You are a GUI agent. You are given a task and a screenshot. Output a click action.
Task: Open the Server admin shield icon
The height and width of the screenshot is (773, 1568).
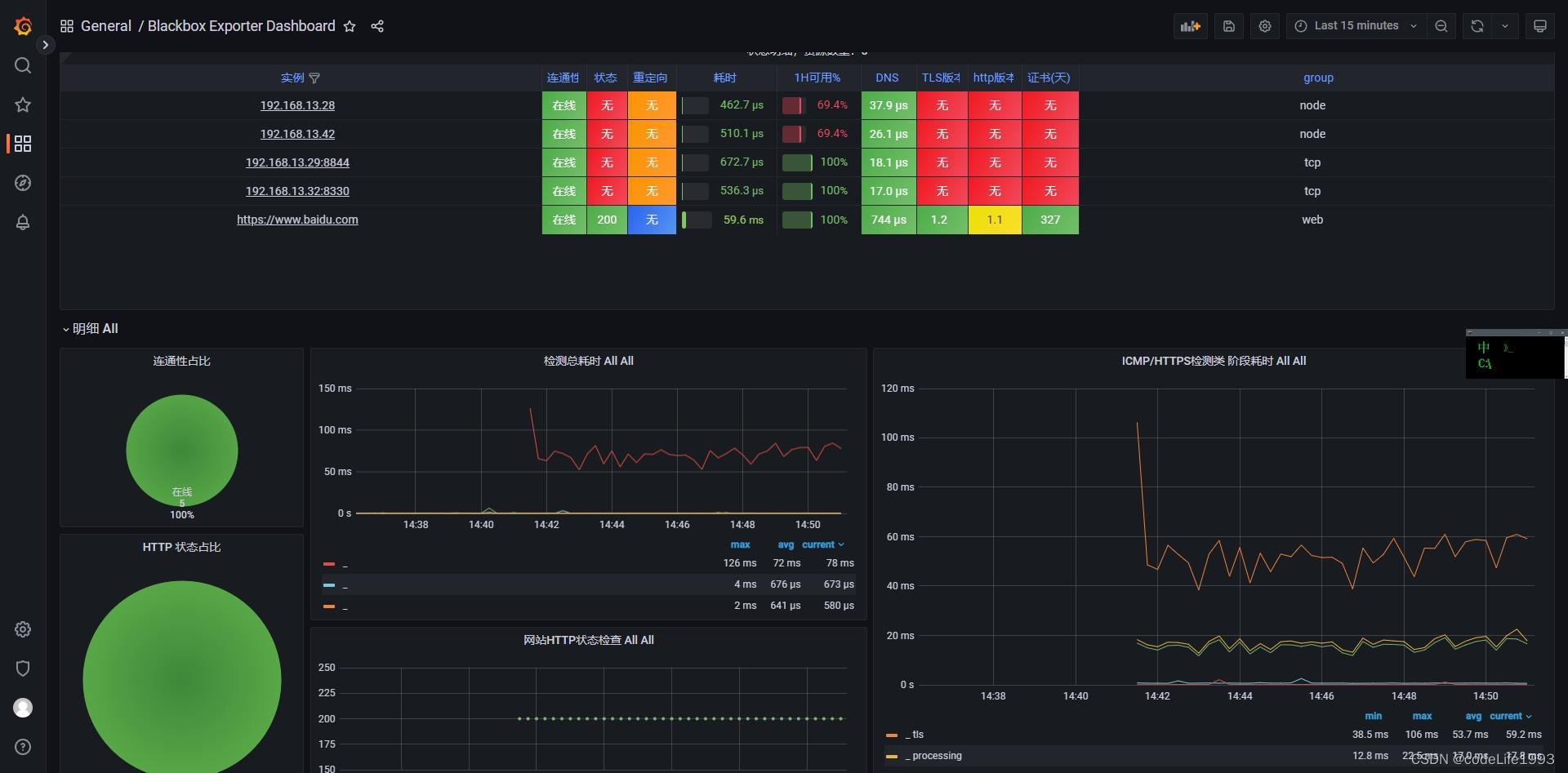pyautogui.click(x=23, y=669)
